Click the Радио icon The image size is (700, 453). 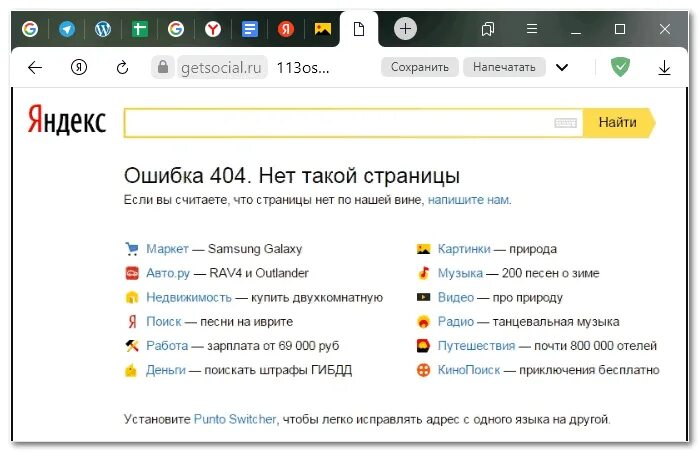tap(423, 321)
